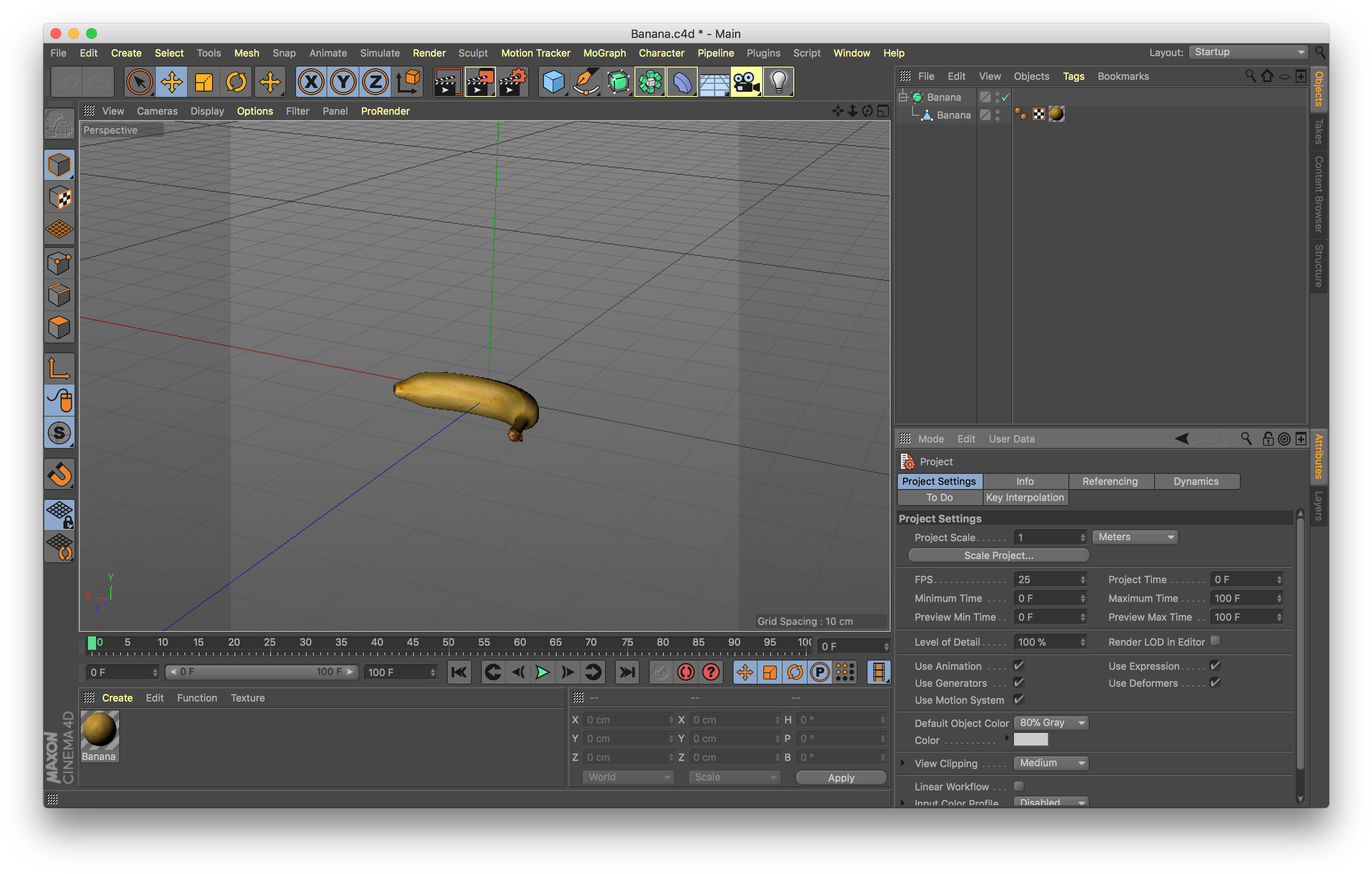Switch to the Info tab
The height and width of the screenshot is (874, 1372).
[1025, 481]
